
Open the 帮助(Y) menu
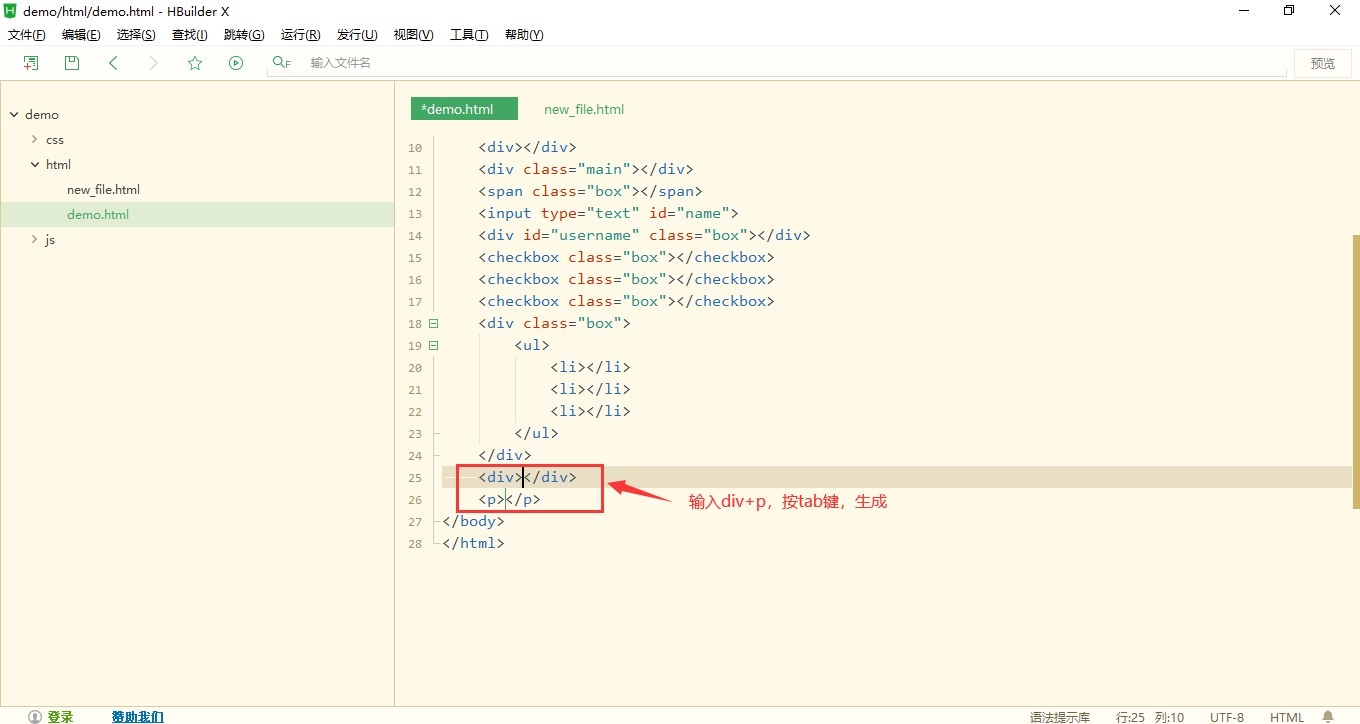(524, 35)
